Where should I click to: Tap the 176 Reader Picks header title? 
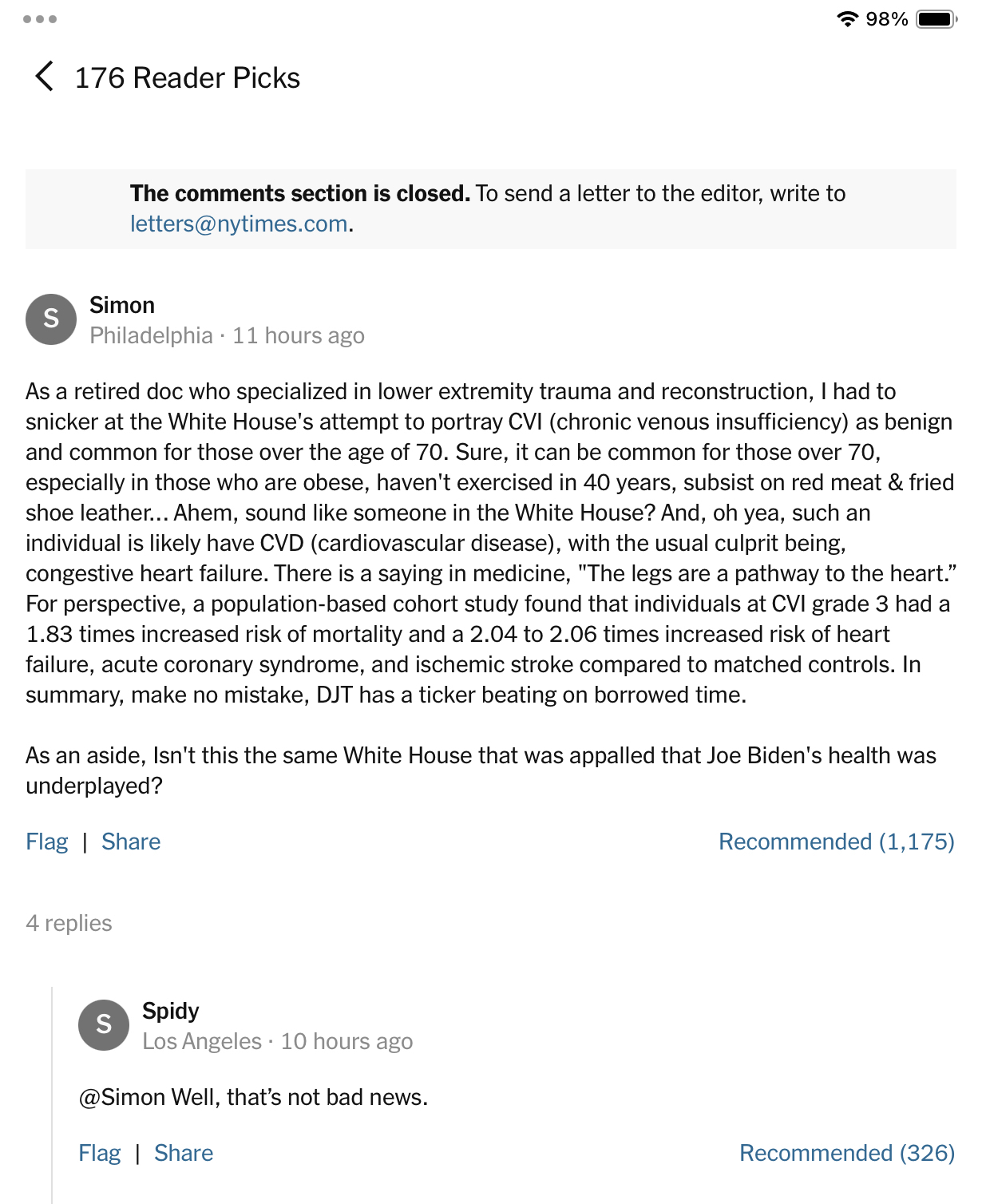[x=188, y=77]
